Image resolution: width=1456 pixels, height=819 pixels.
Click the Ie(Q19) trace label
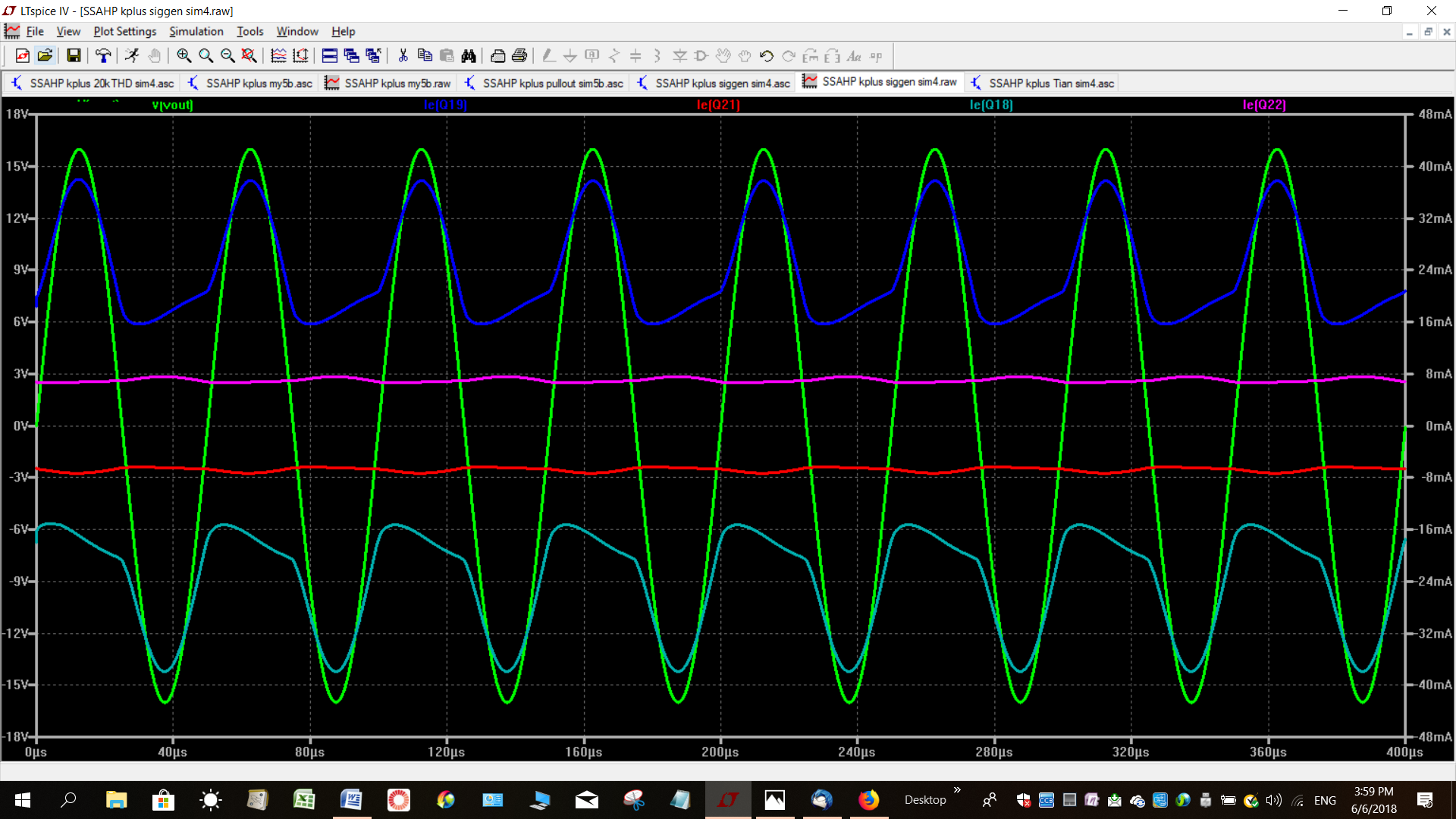click(445, 105)
